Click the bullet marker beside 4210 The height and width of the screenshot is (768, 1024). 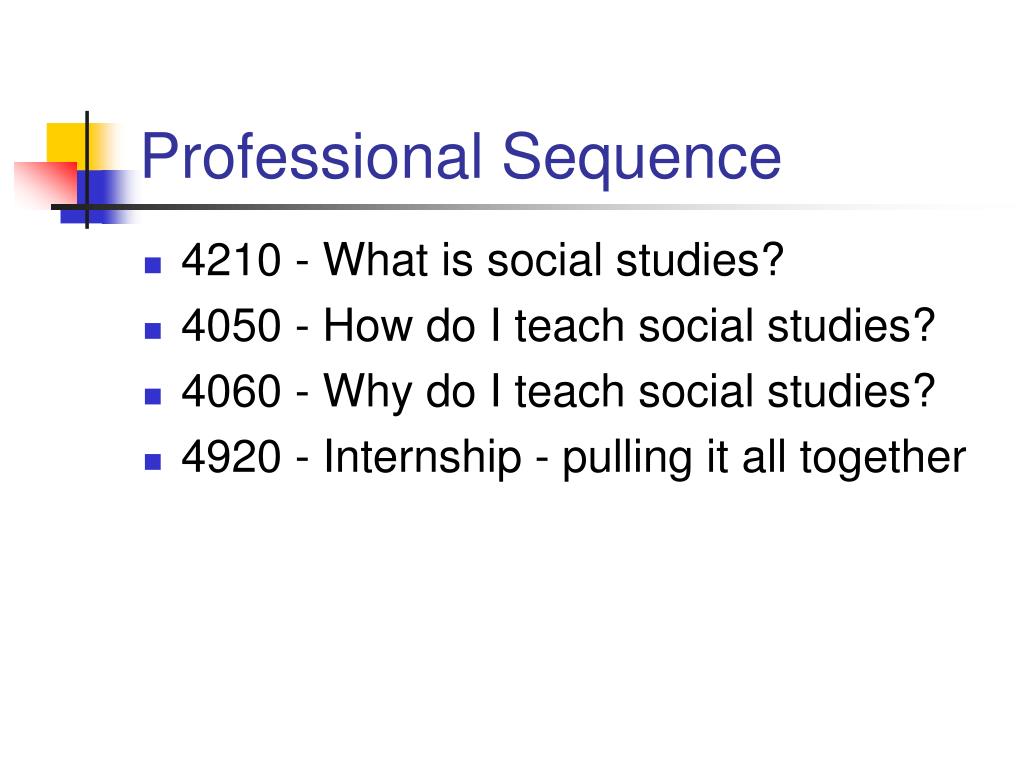coord(153,264)
